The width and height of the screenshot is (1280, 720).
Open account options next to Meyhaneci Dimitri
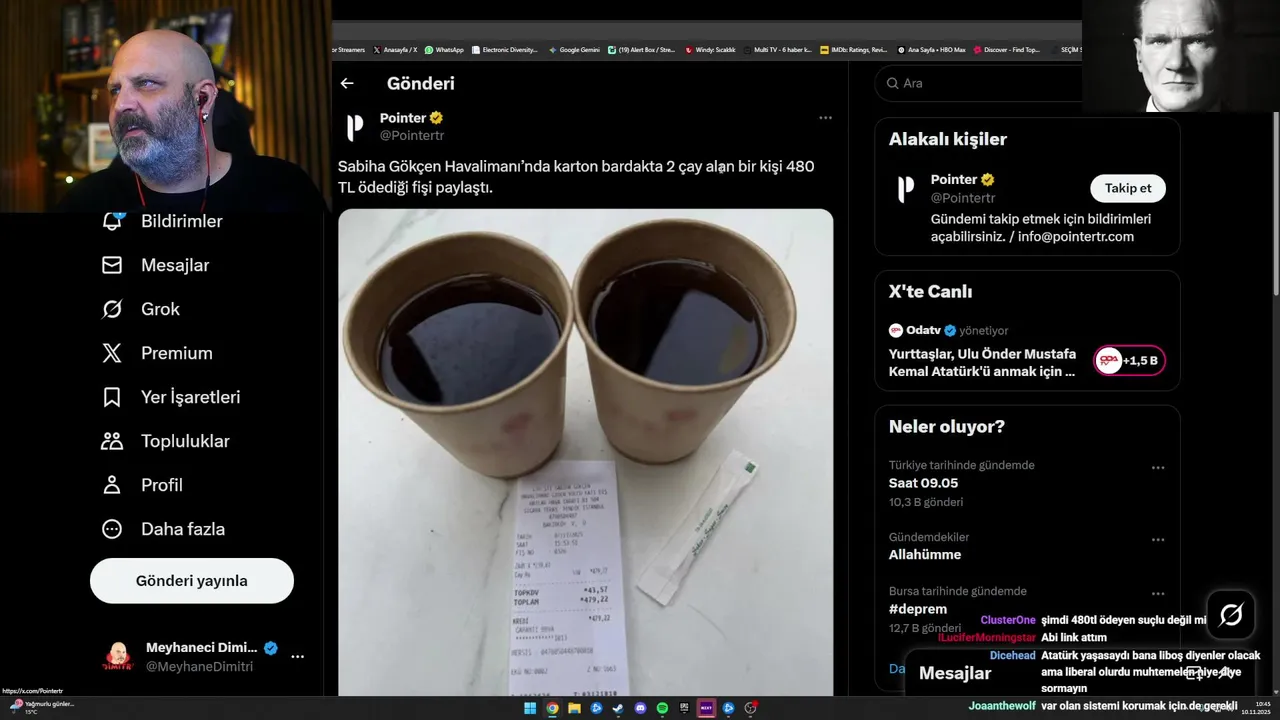click(x=298, y=657)
